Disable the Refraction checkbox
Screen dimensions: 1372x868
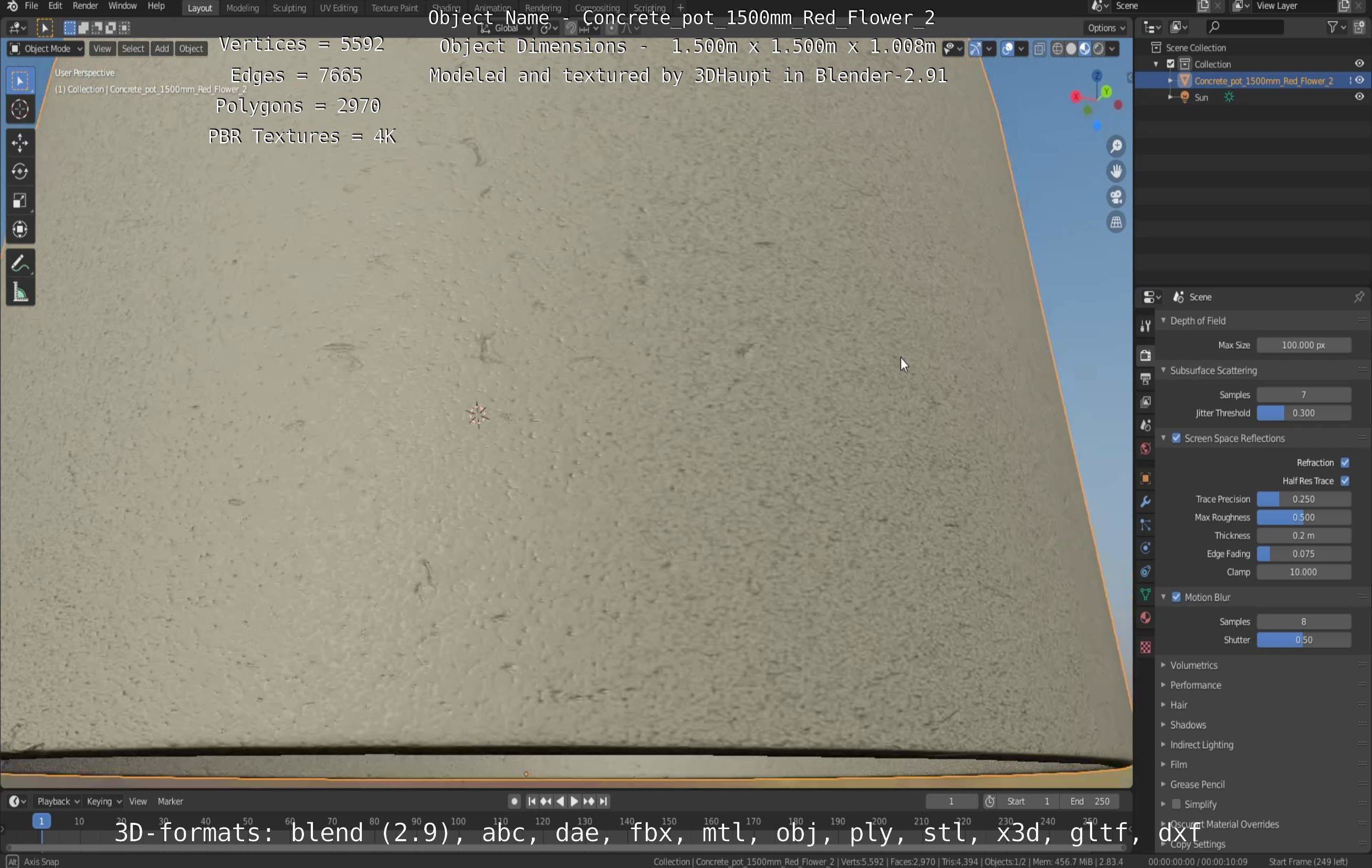[1345, 462]
